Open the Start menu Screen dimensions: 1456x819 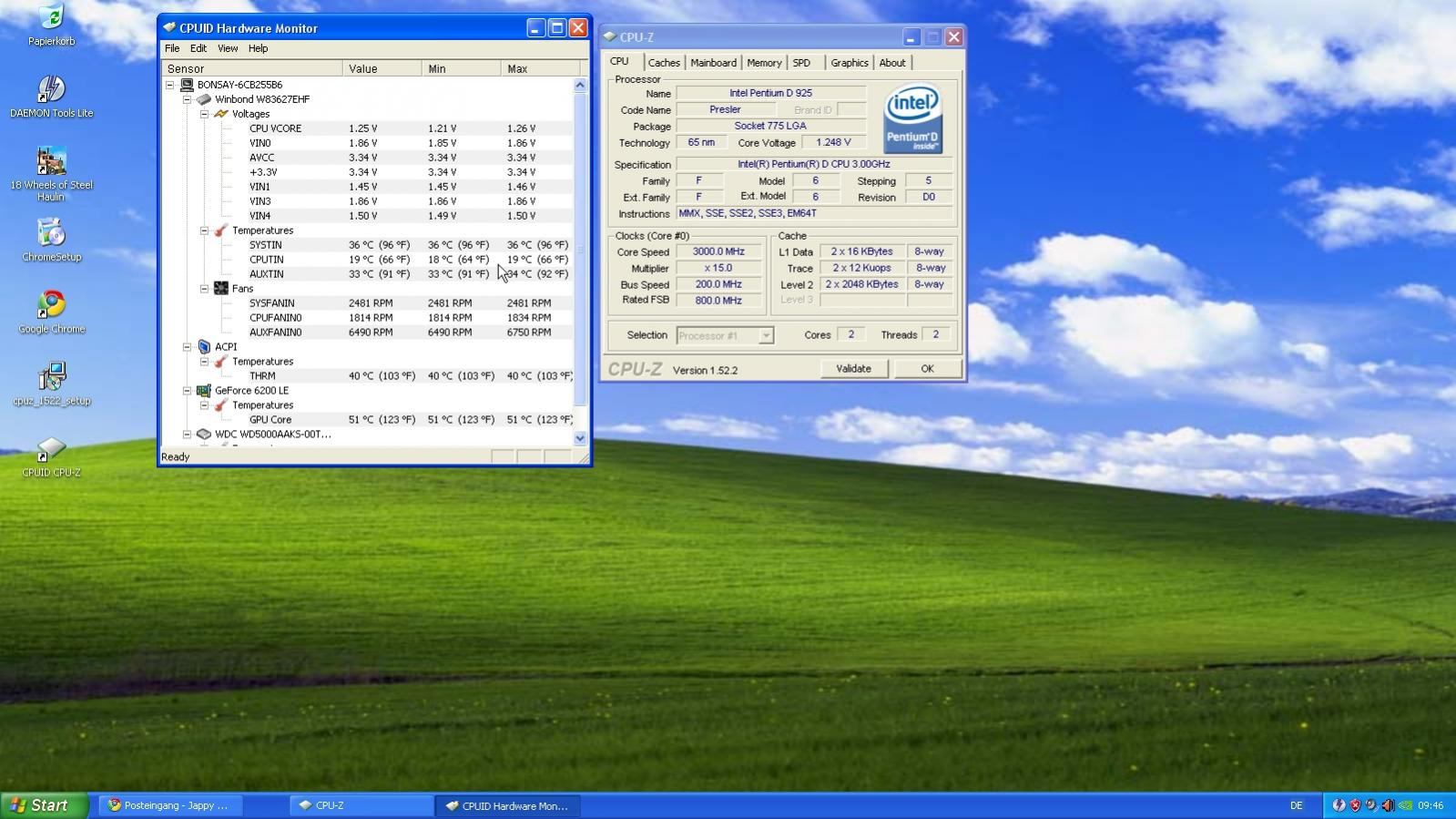pyautogui.click(x=44, y=805)
